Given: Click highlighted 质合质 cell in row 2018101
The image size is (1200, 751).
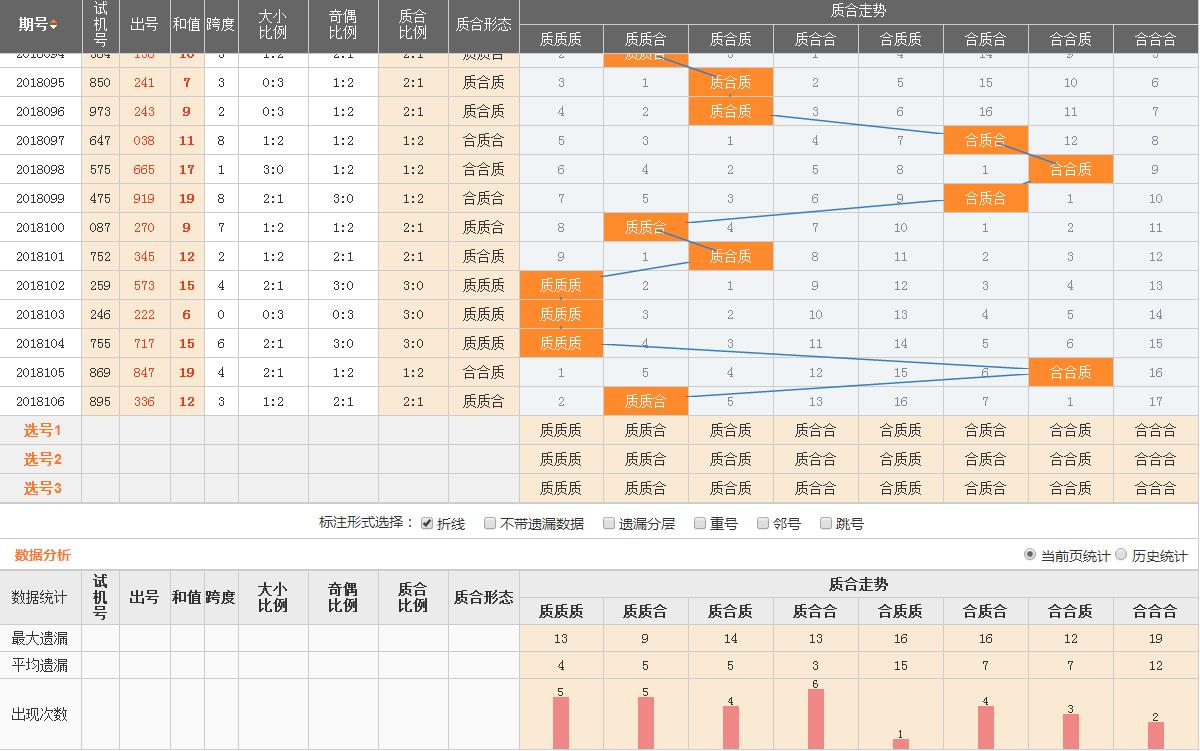Looking at the screenshot, I should pyautogui.click(x=731, y=257).
